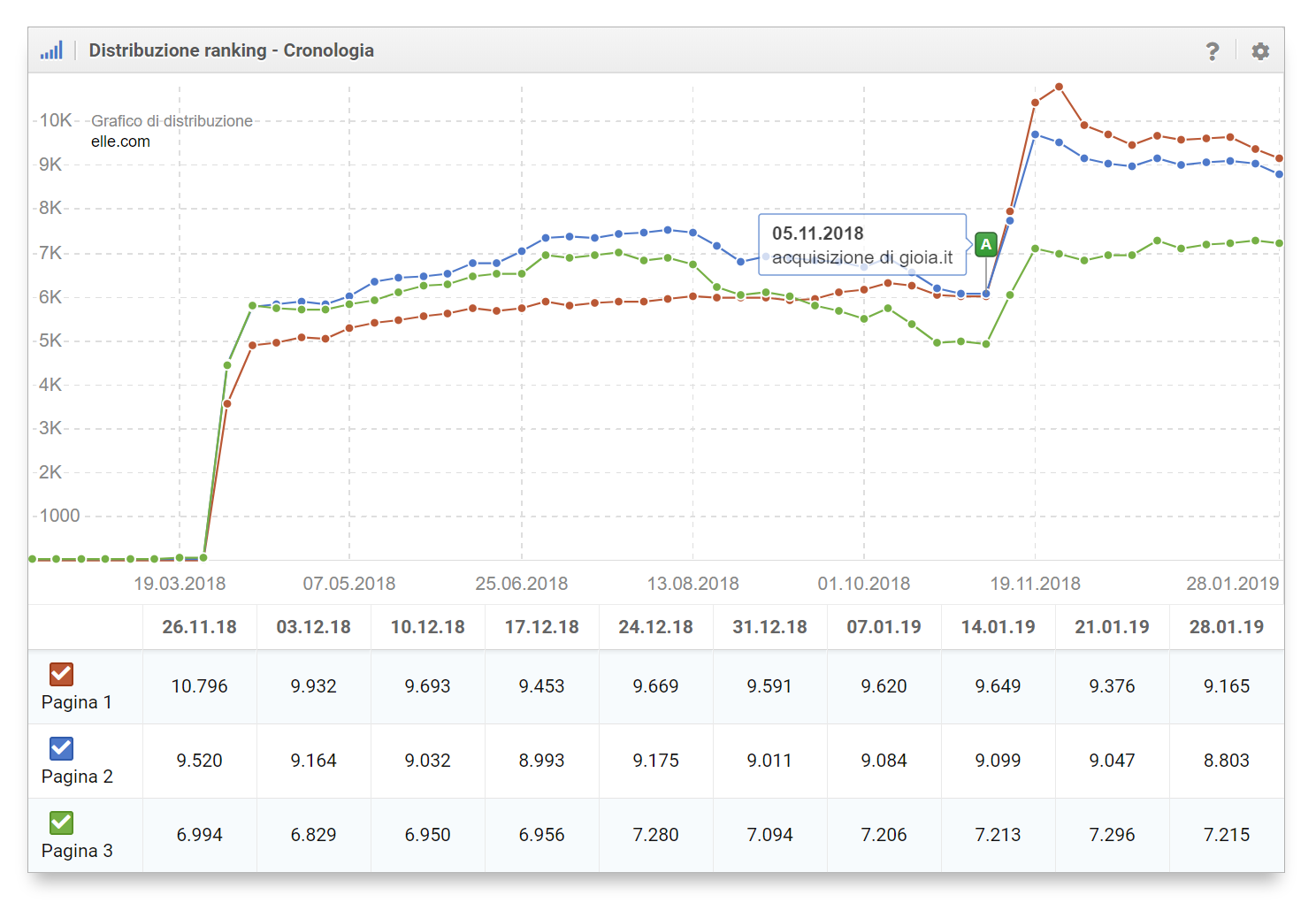1316x903 pixels.
Task: Pick the Pagina 3 value 6.829
Action: (x=313, y=835)
